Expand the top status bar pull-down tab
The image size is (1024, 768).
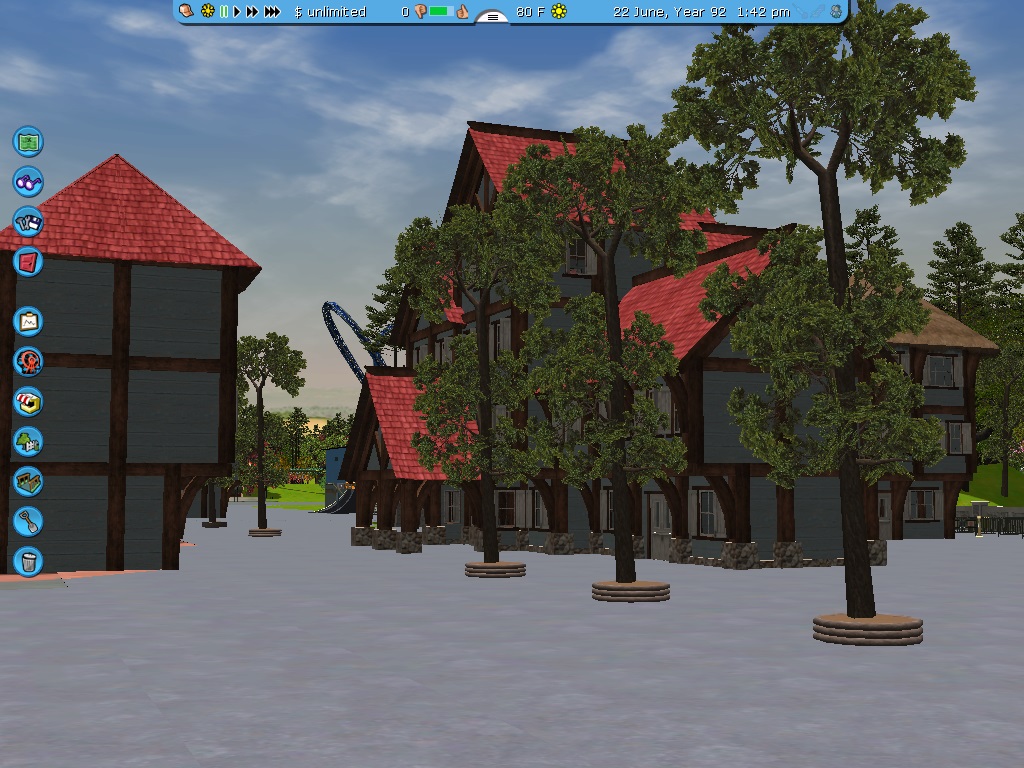[492, 17]
